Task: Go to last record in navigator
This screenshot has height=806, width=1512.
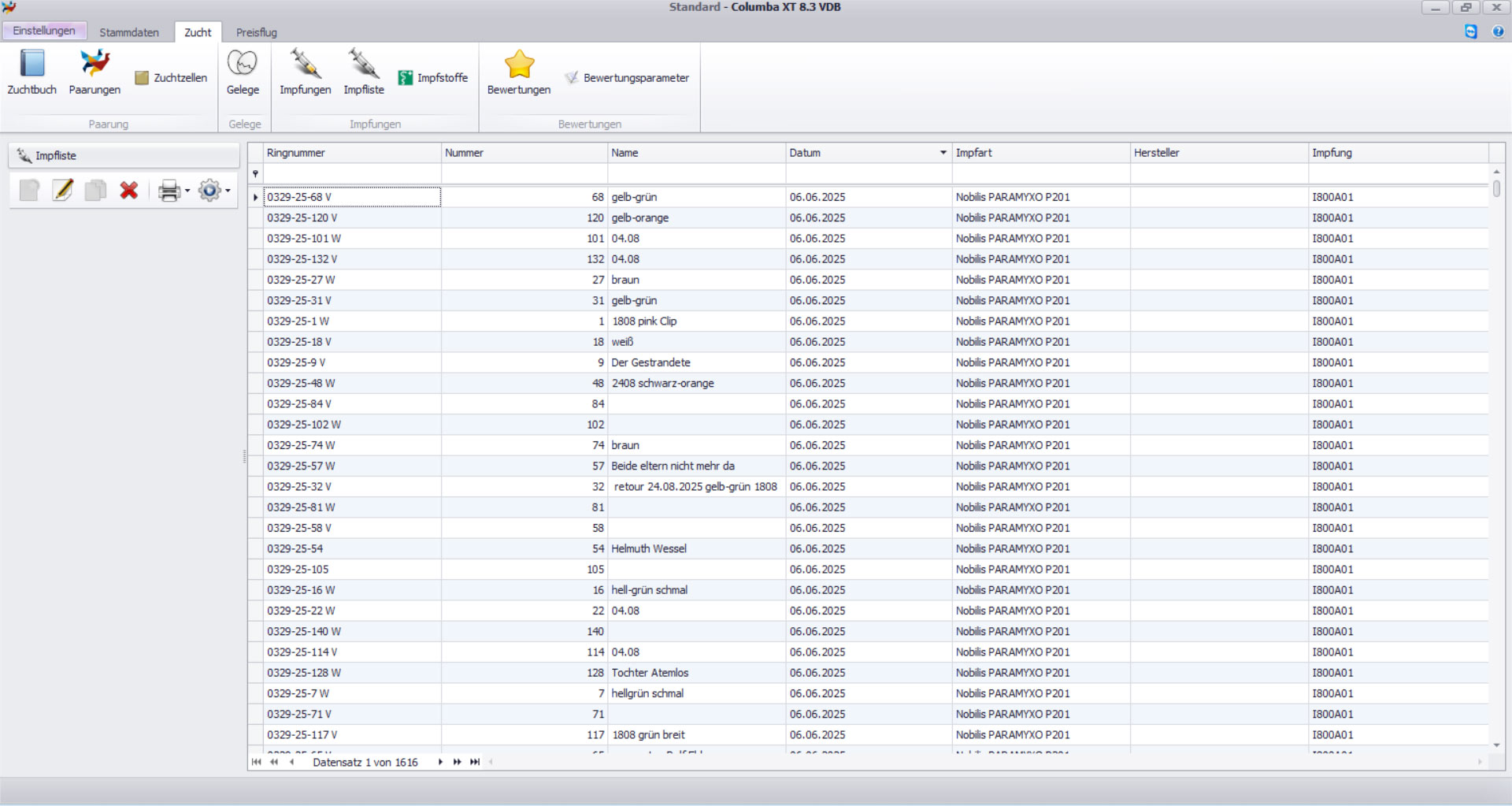Action: 475,762
